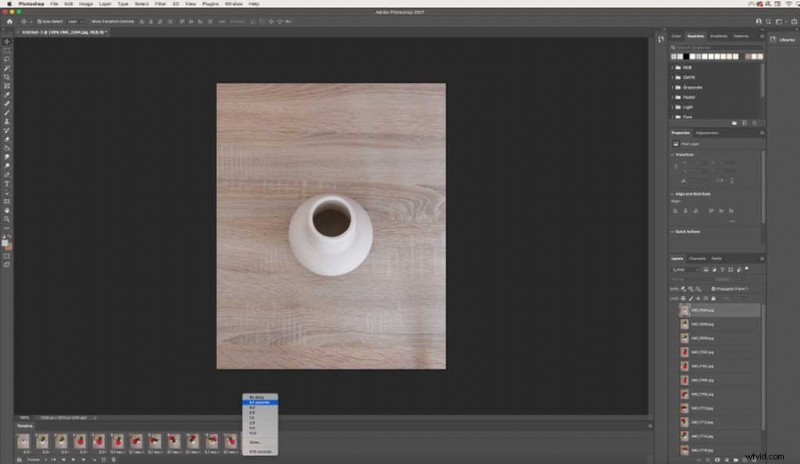Filter layers by pixel layers icon
The image size is (800, 464).
706,270
